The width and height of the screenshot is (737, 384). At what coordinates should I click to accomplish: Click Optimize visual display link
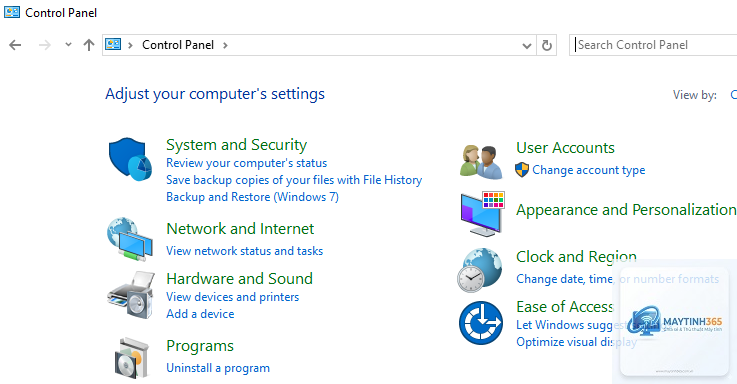point(576,342)
